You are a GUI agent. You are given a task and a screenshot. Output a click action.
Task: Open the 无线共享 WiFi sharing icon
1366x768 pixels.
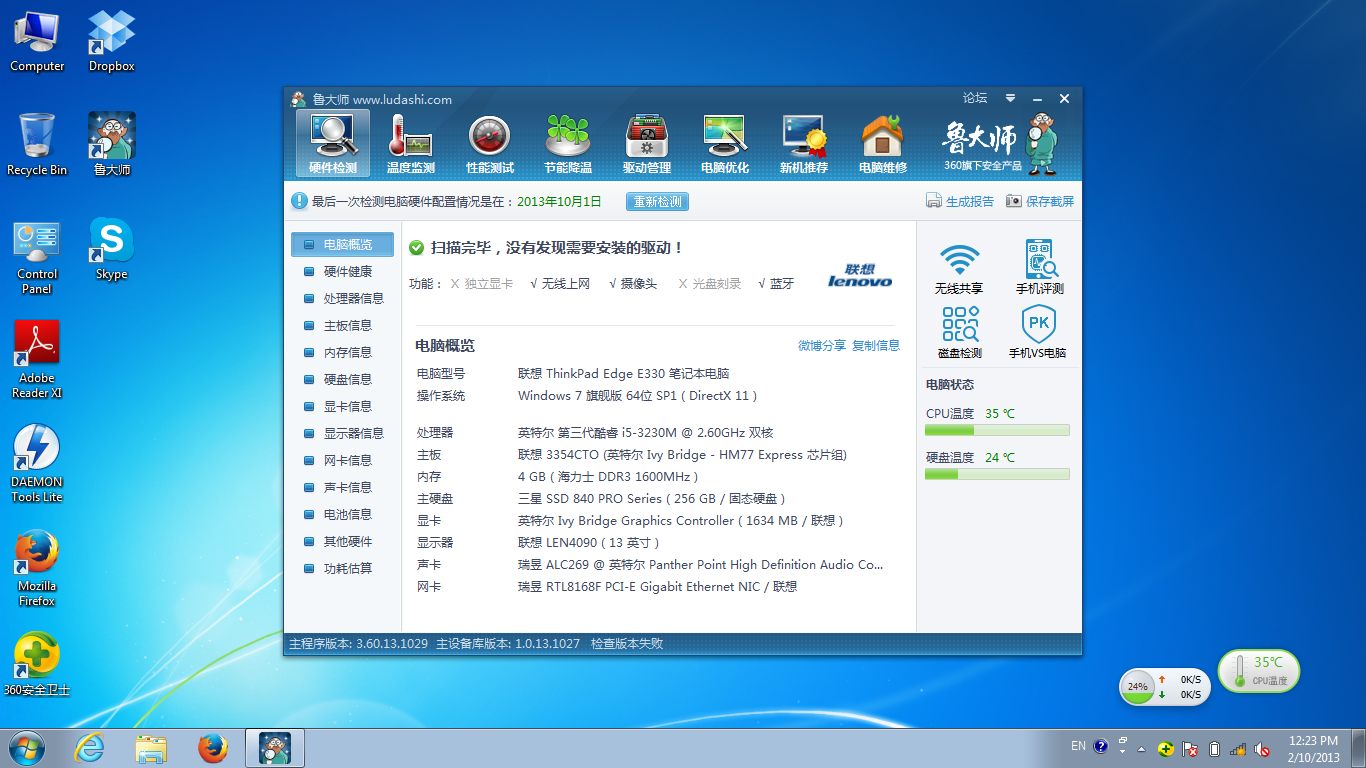pos(959,267)
